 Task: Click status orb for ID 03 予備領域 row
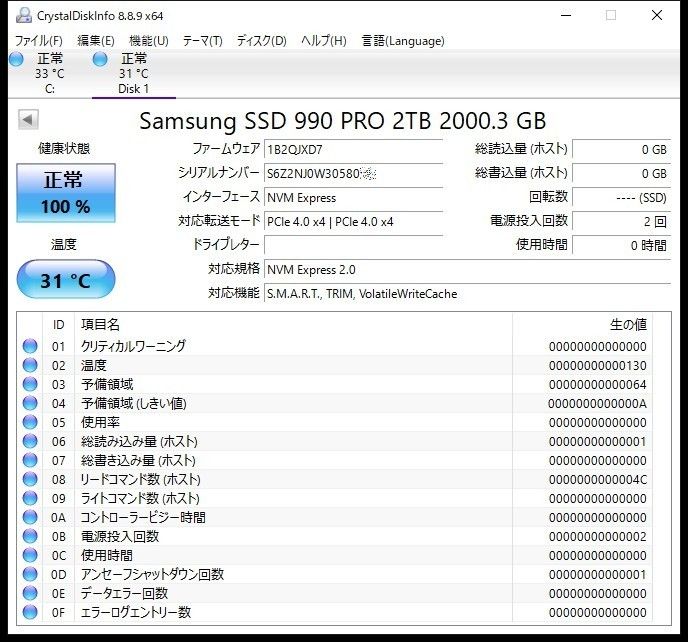click(x=30, y=384)
